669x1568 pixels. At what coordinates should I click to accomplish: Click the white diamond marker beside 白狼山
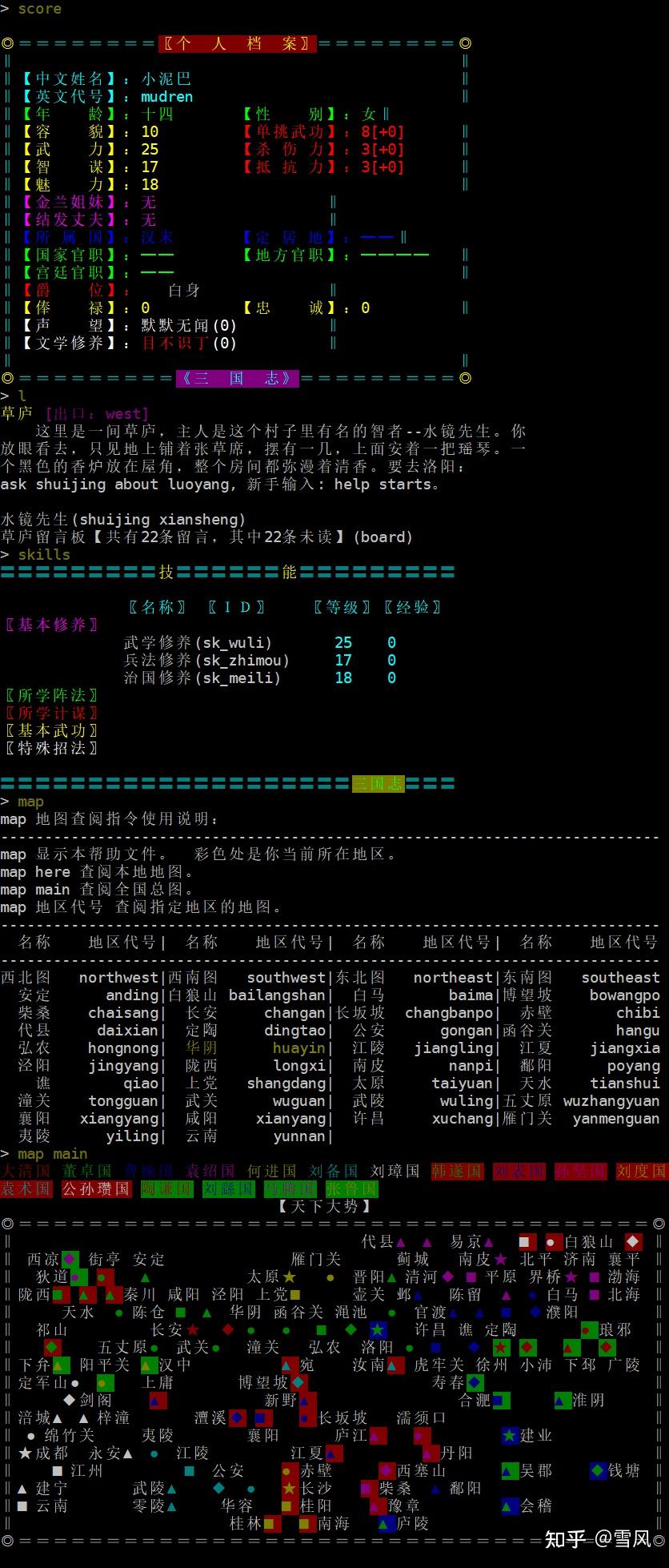(634, 1241)
